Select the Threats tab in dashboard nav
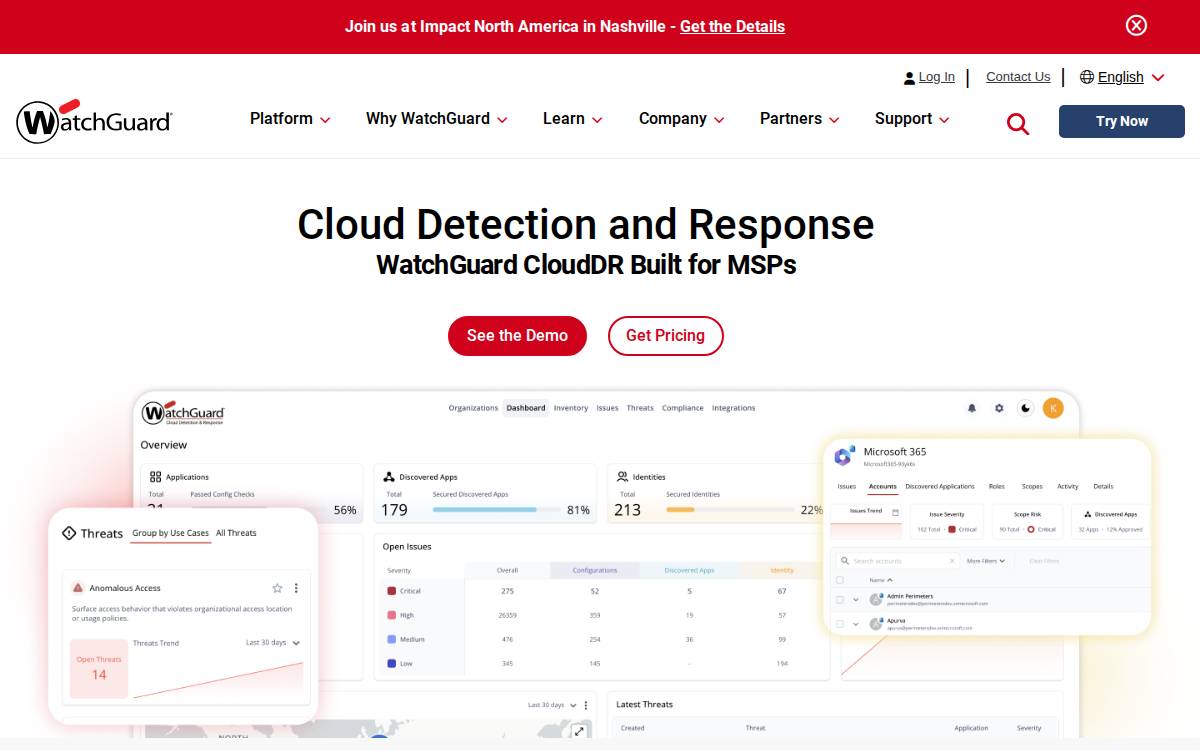The image size is (1200, 750). click(x=640, y=408)
